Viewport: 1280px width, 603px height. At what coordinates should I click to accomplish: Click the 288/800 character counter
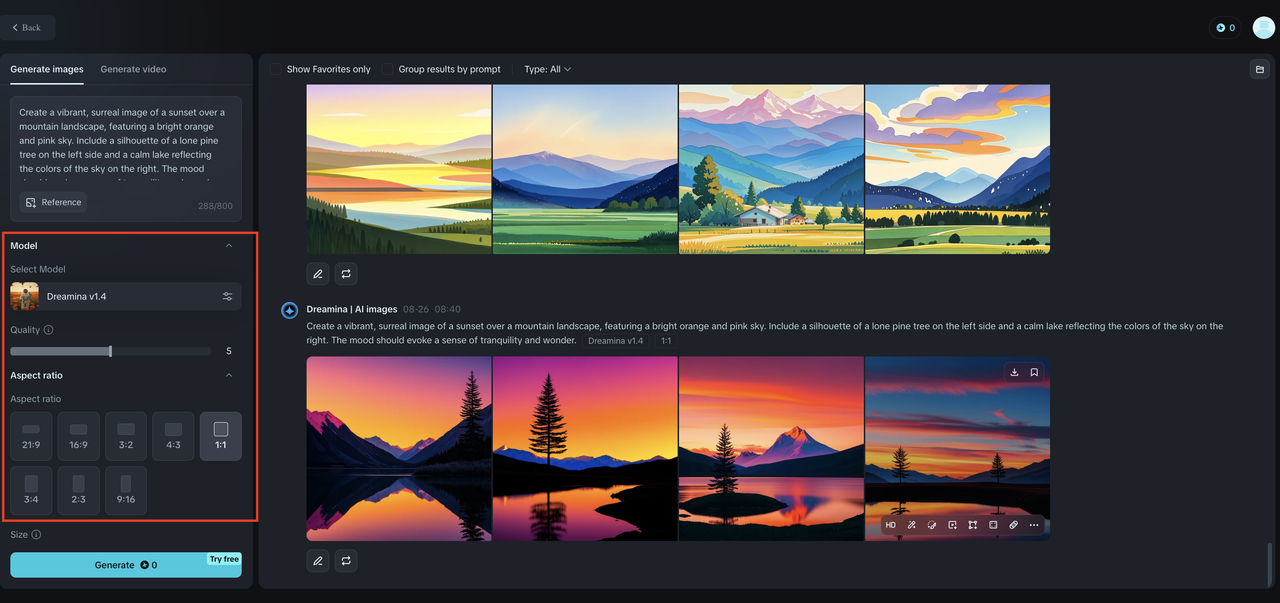pos(217,206)
